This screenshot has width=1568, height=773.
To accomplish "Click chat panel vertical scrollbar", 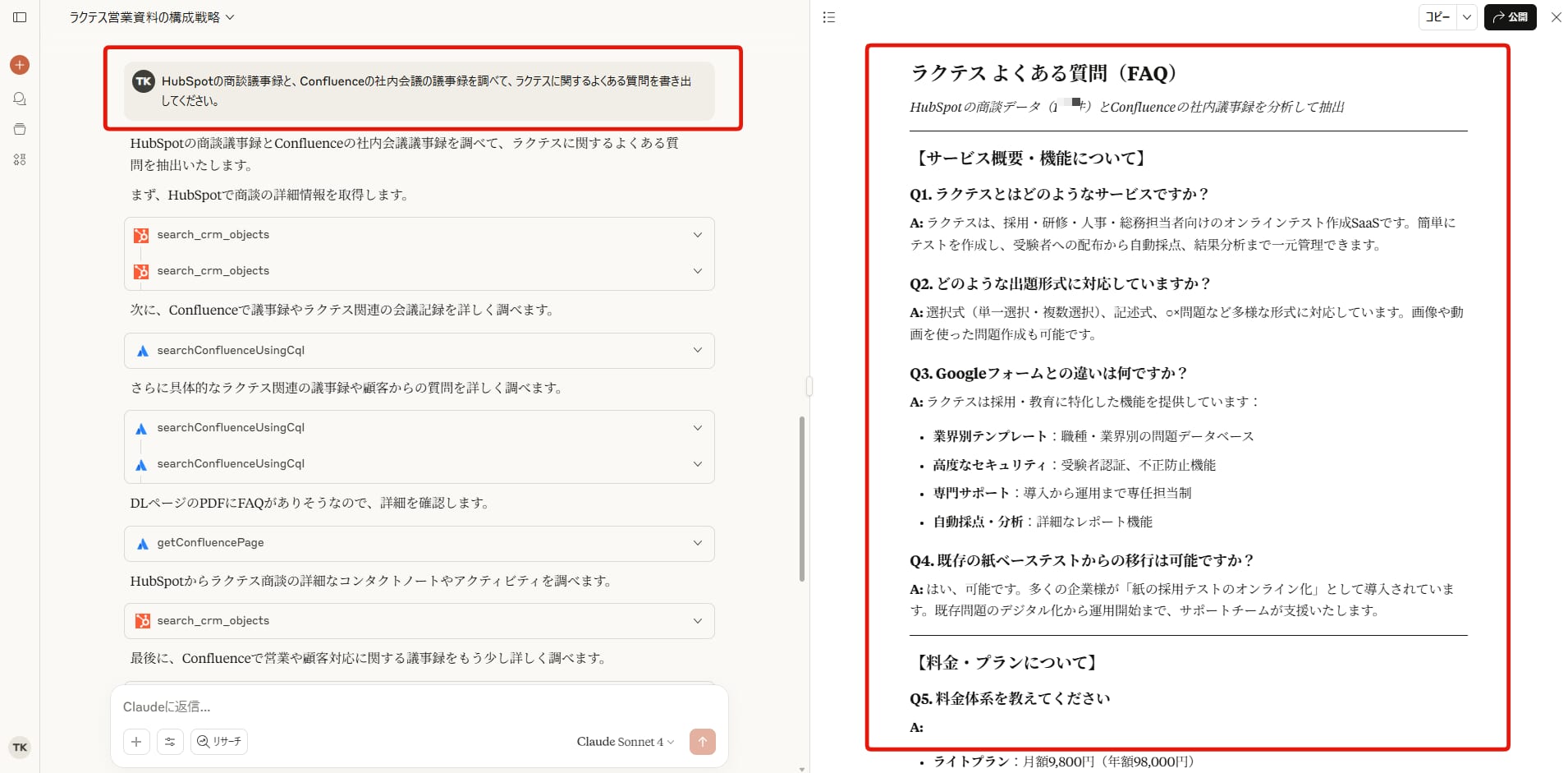I will (x=802, y=498).
